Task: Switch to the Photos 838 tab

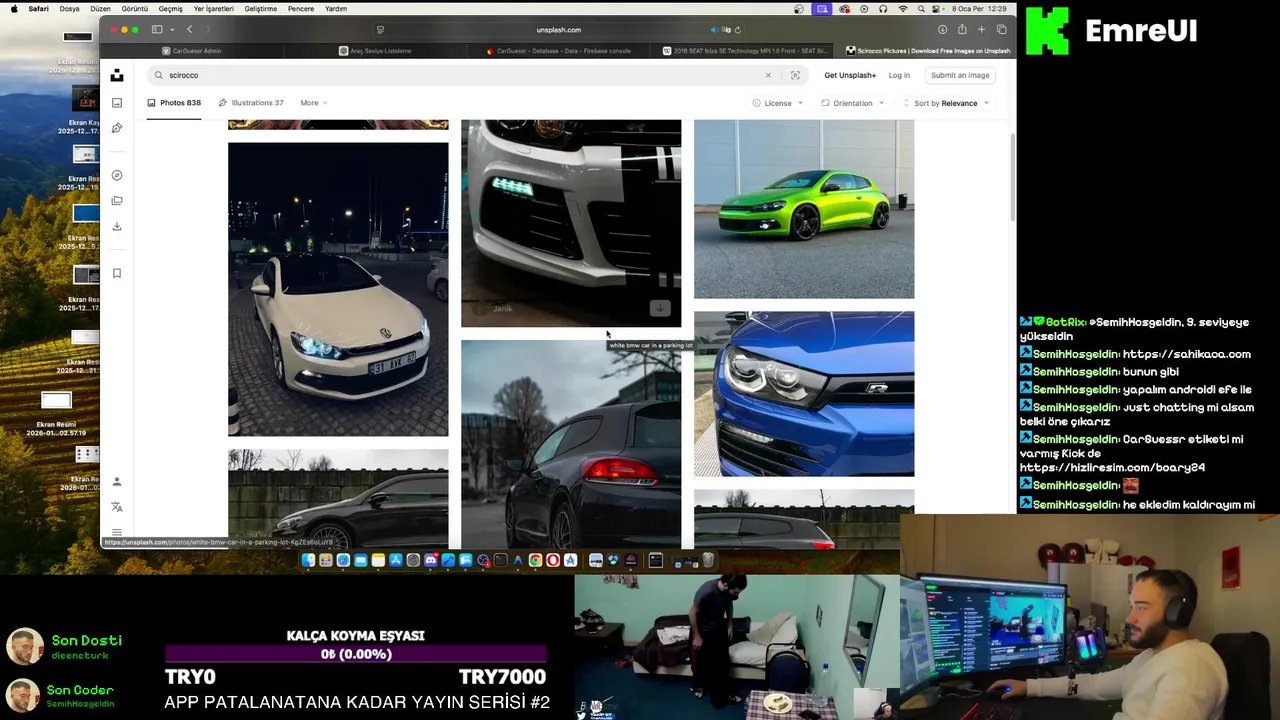Action: tap(174, 103)
